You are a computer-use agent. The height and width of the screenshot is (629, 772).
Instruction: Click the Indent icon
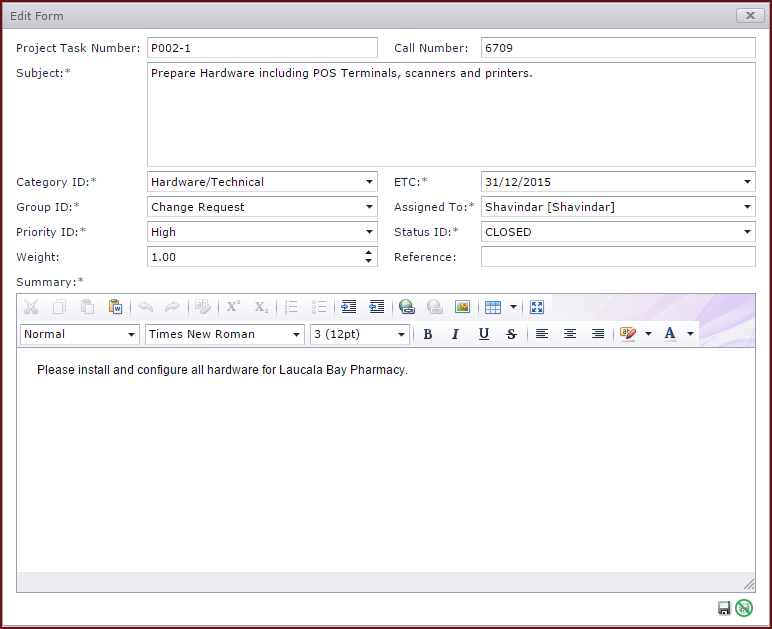(349, 307)
